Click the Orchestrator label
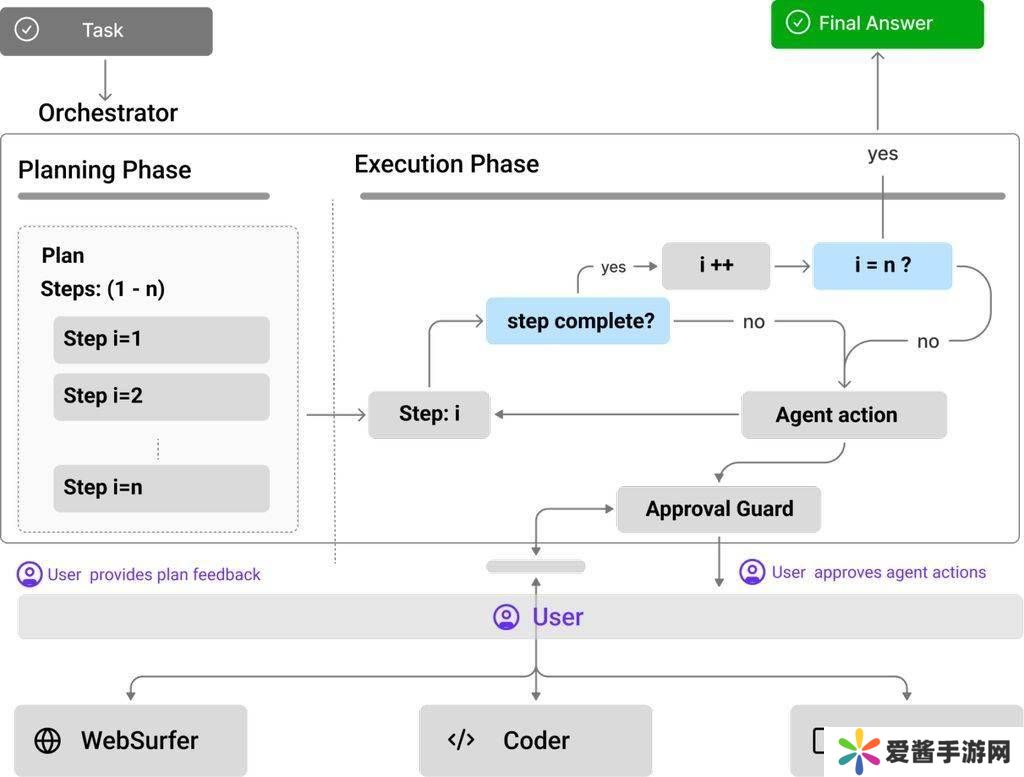The width and height of the screenshot is (1024, 777). (108, 113)
